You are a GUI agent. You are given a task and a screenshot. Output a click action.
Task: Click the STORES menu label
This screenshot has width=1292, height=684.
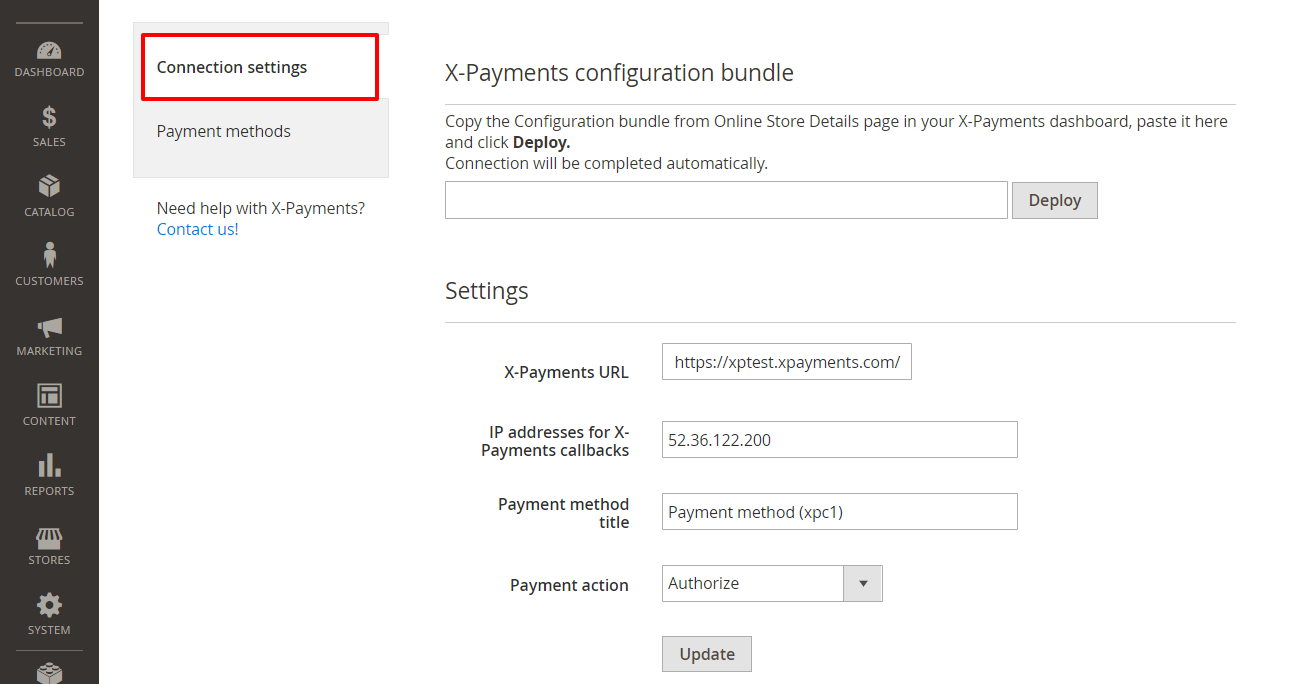coord(49,560)
